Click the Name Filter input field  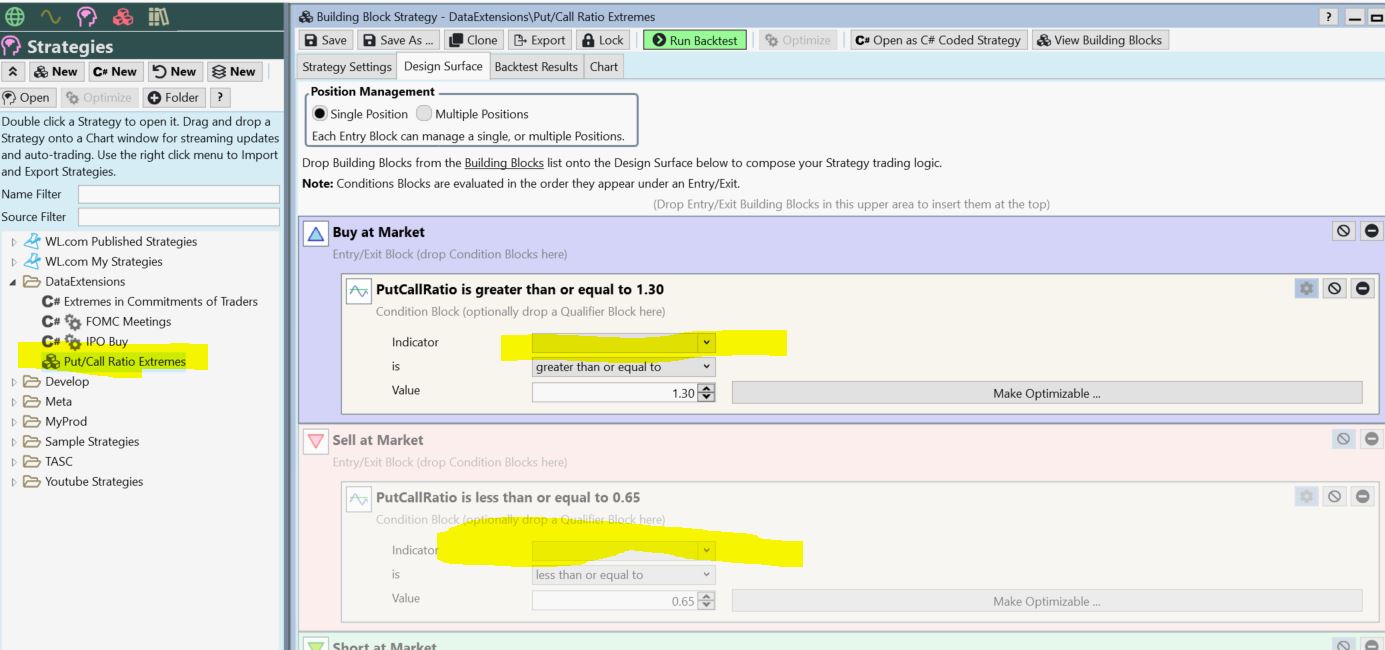click(x=178, y=194)
